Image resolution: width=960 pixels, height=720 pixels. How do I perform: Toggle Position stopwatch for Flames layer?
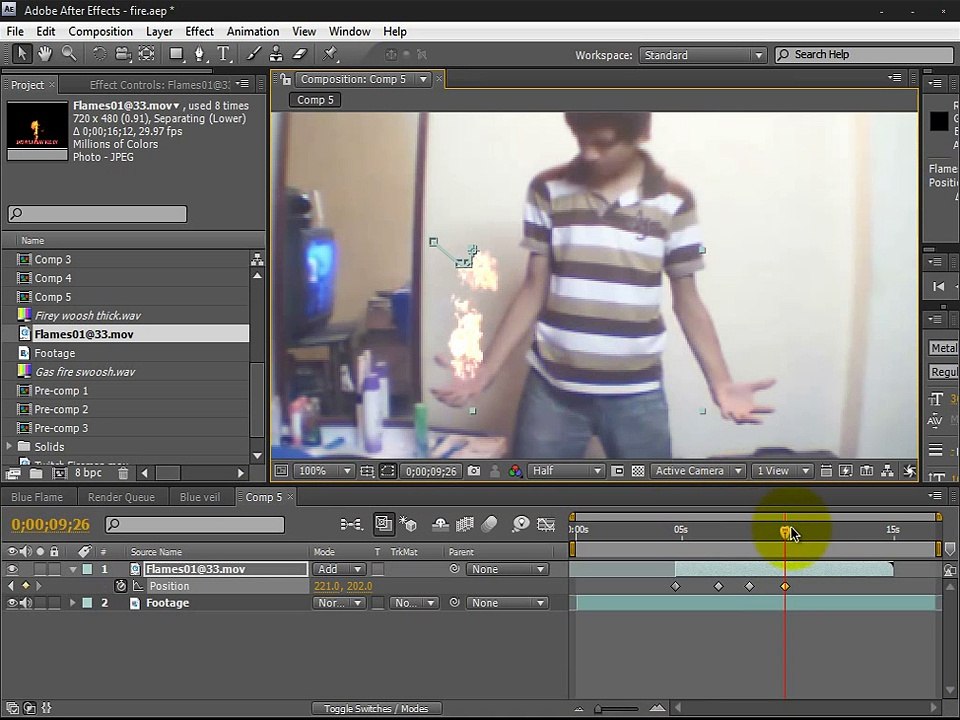(121, 586)
